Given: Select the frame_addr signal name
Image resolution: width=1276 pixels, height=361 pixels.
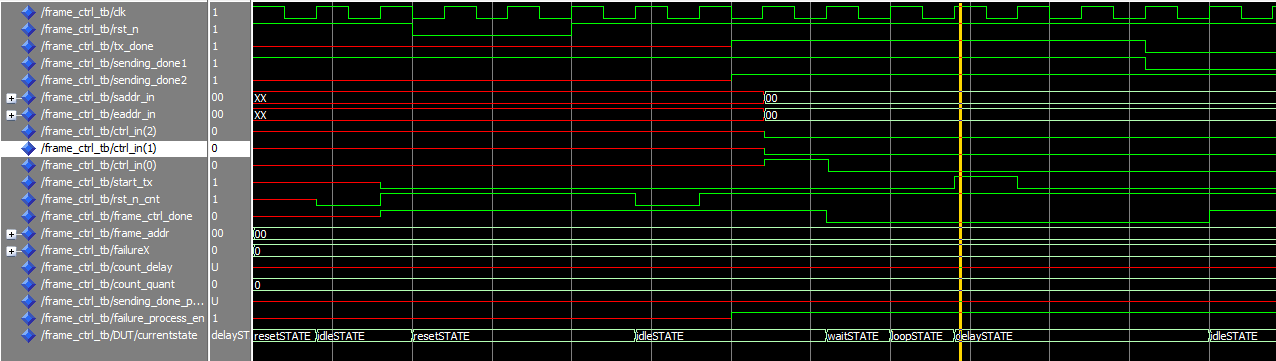Looking at the screenshot, I should (103, 233).
